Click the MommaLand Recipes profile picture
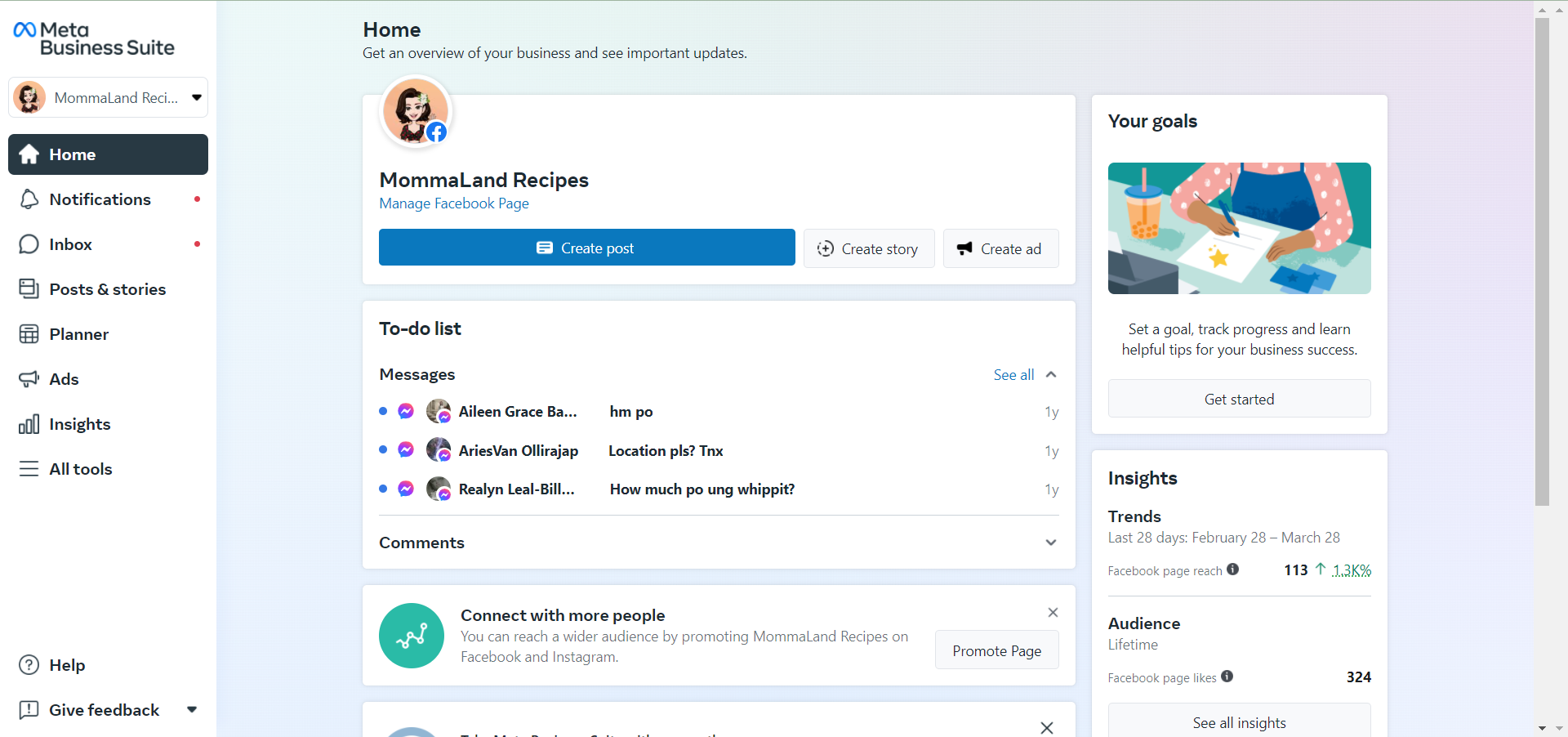This screenshot has width=1568, height=737. click(416, 112)
